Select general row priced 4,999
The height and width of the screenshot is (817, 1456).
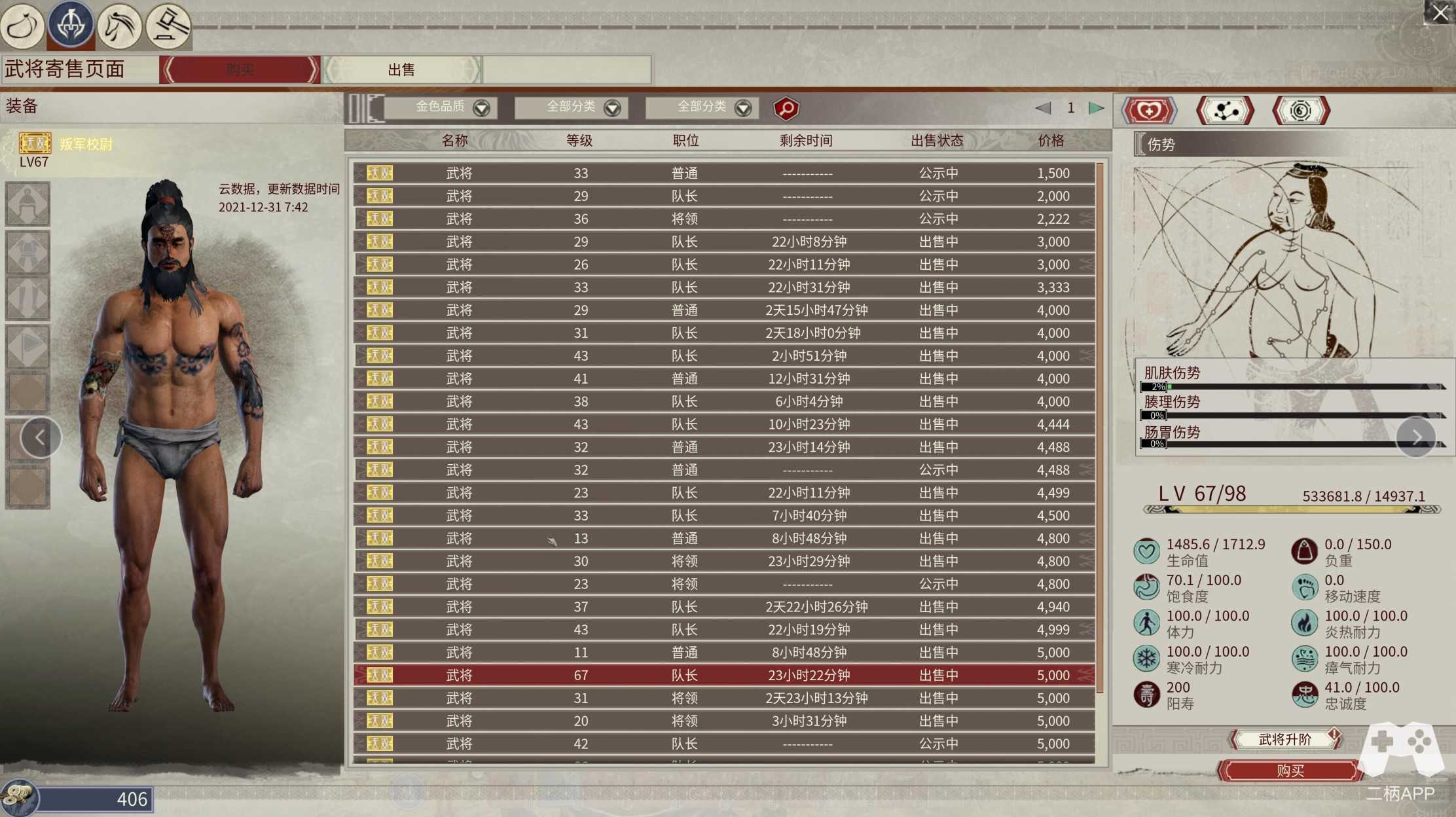click(724, 630)
